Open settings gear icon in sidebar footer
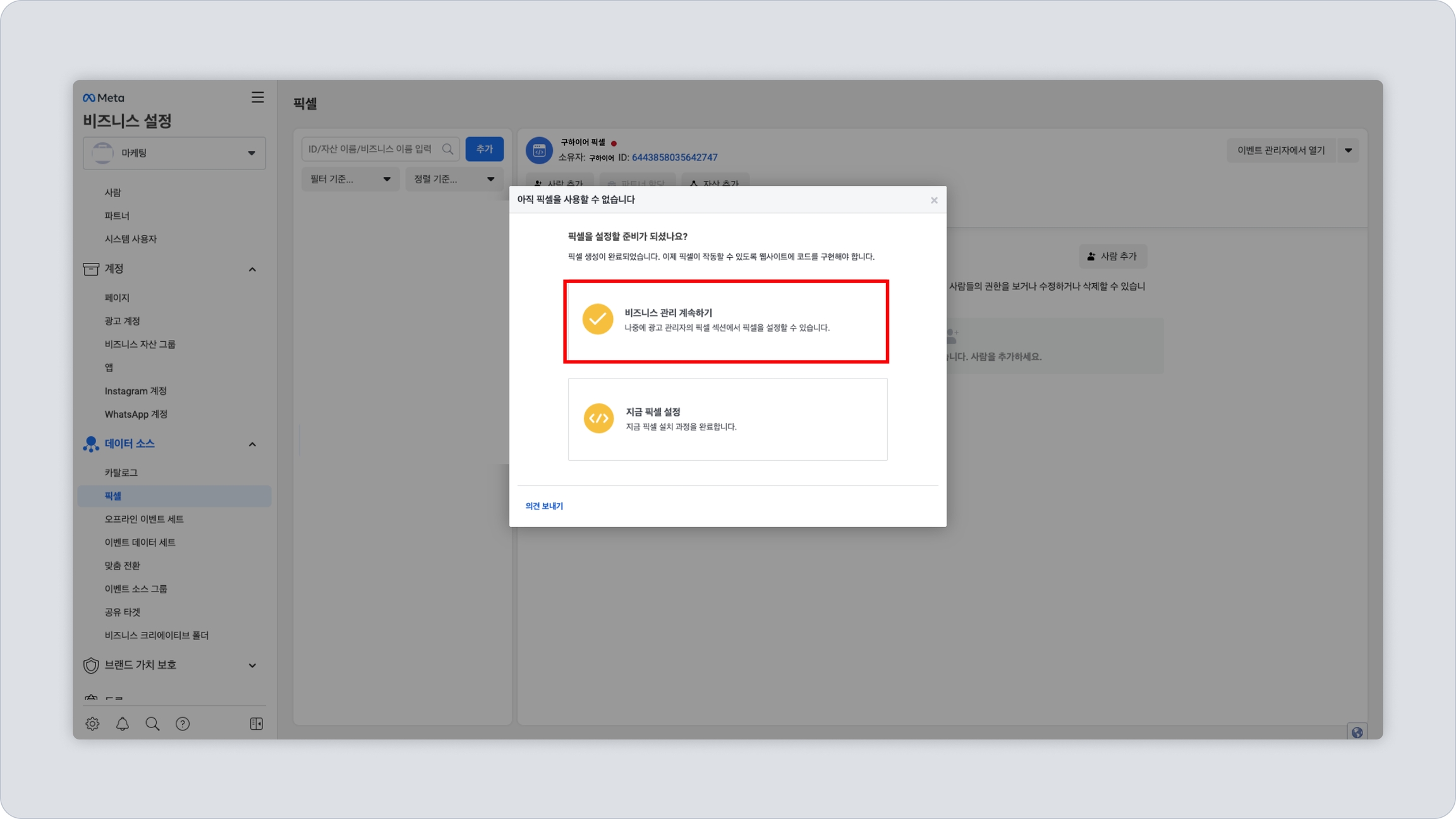 pos(92,724)
